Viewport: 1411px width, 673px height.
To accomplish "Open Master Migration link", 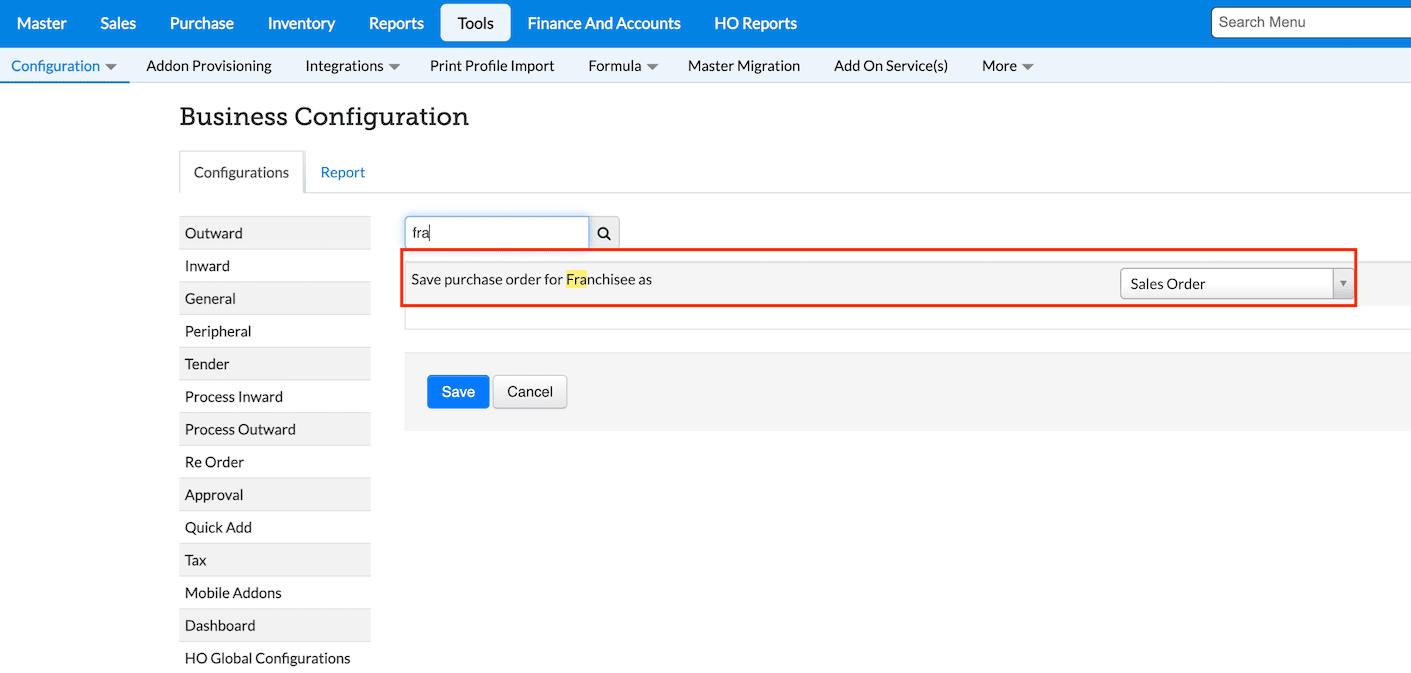I will point(744,66).
